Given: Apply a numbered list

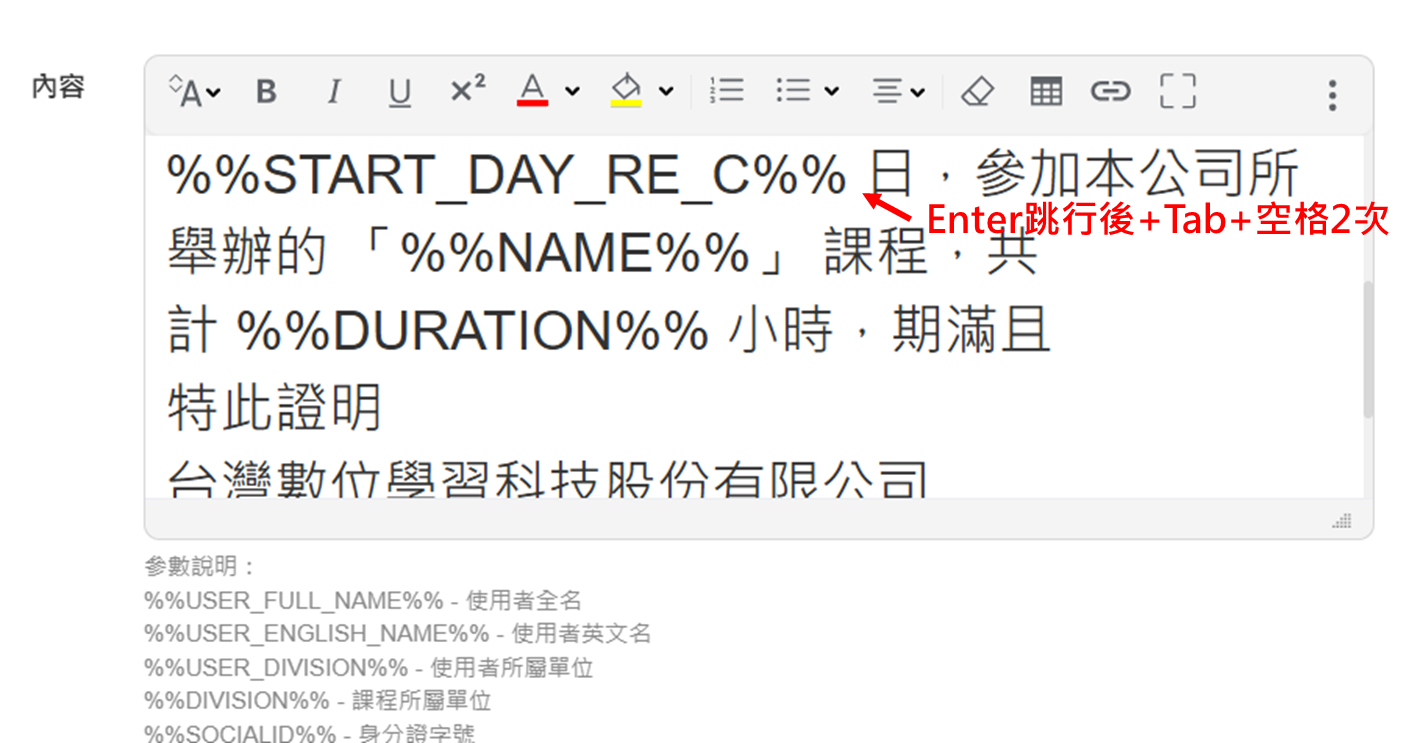Looking at the screenshot, I should coord(728,91).
